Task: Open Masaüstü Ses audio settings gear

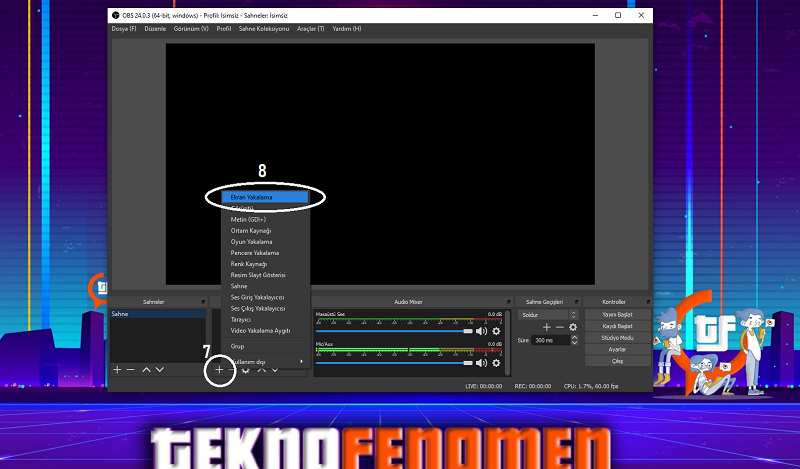Action: pos(496,331)
